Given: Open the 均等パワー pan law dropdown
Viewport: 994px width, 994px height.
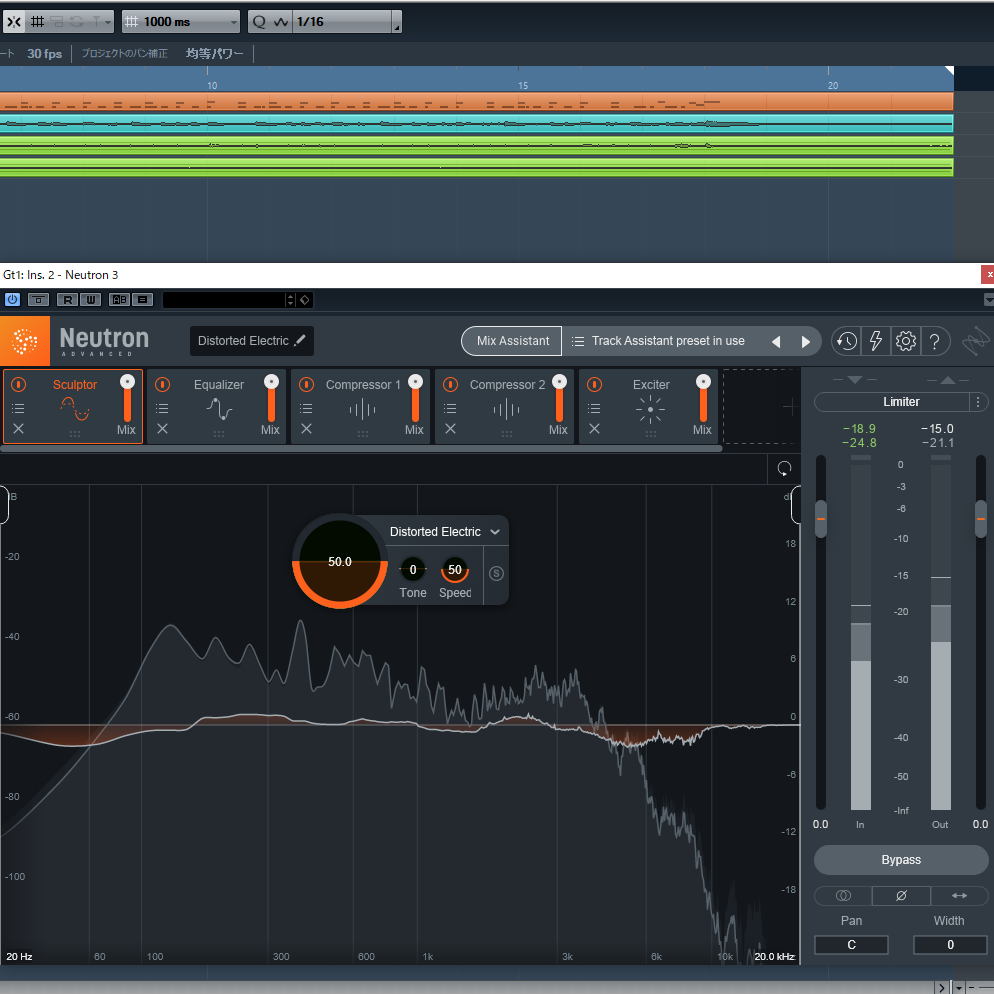Looking at the screenshot, I should point(214,54).
